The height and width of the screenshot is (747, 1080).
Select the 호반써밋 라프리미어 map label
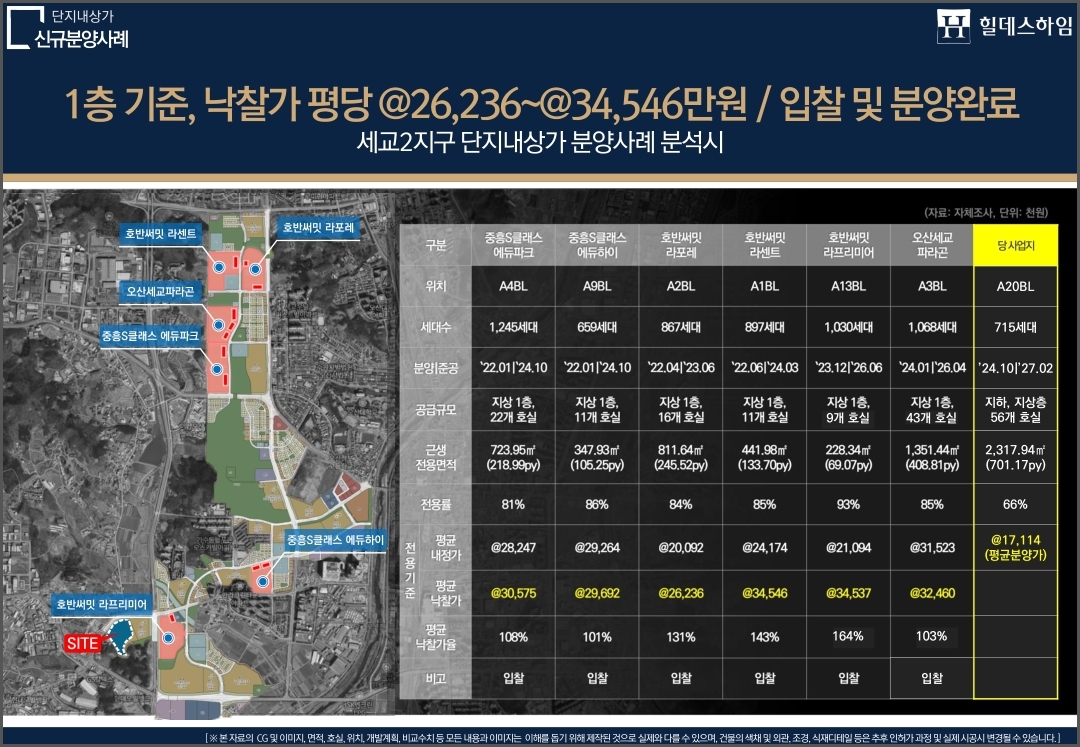[101, 604]
